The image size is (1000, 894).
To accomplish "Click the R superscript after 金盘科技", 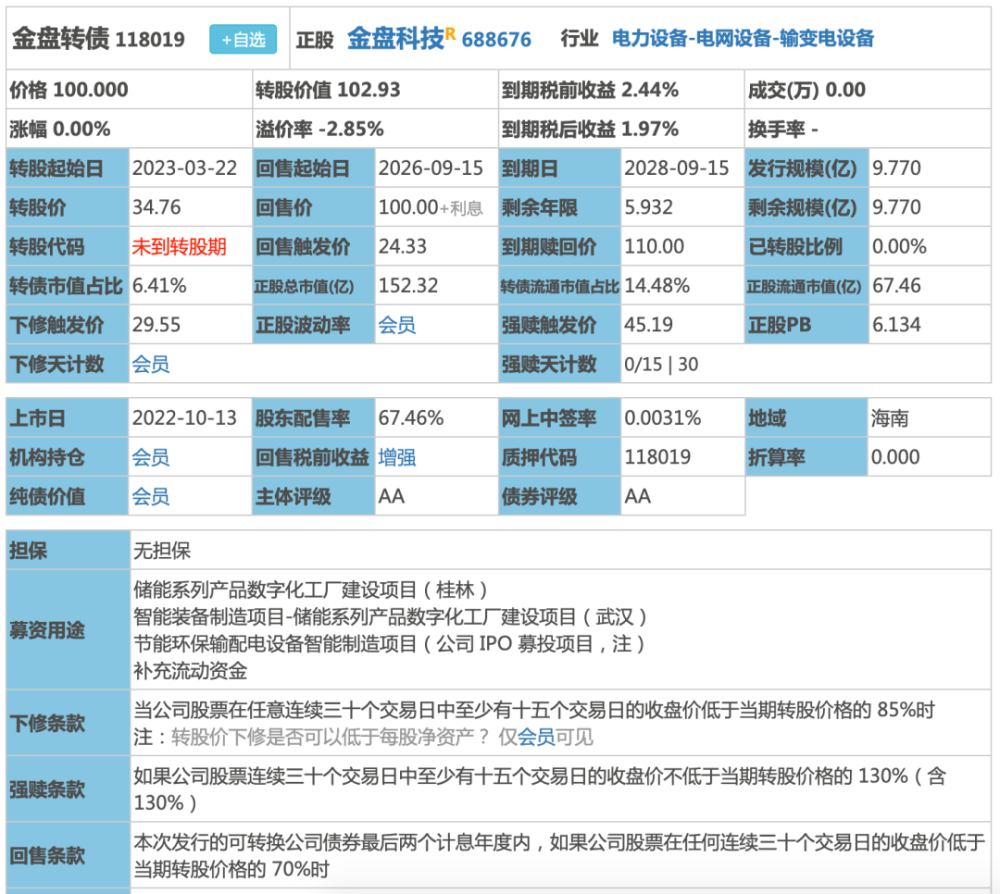I will point(450,33).
